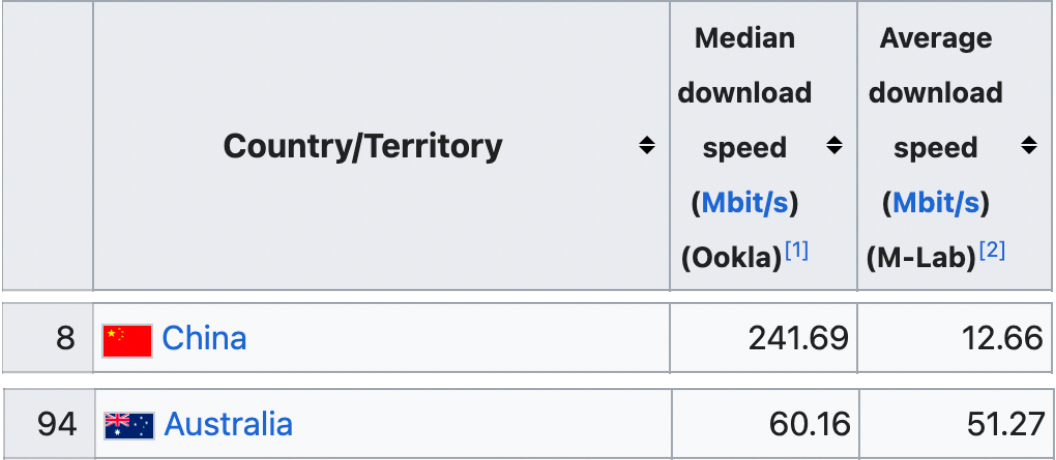The height and width of the screenshot is (460, 1056).
Task: Click the Country/Territory header text
Action: click(362, 147)
